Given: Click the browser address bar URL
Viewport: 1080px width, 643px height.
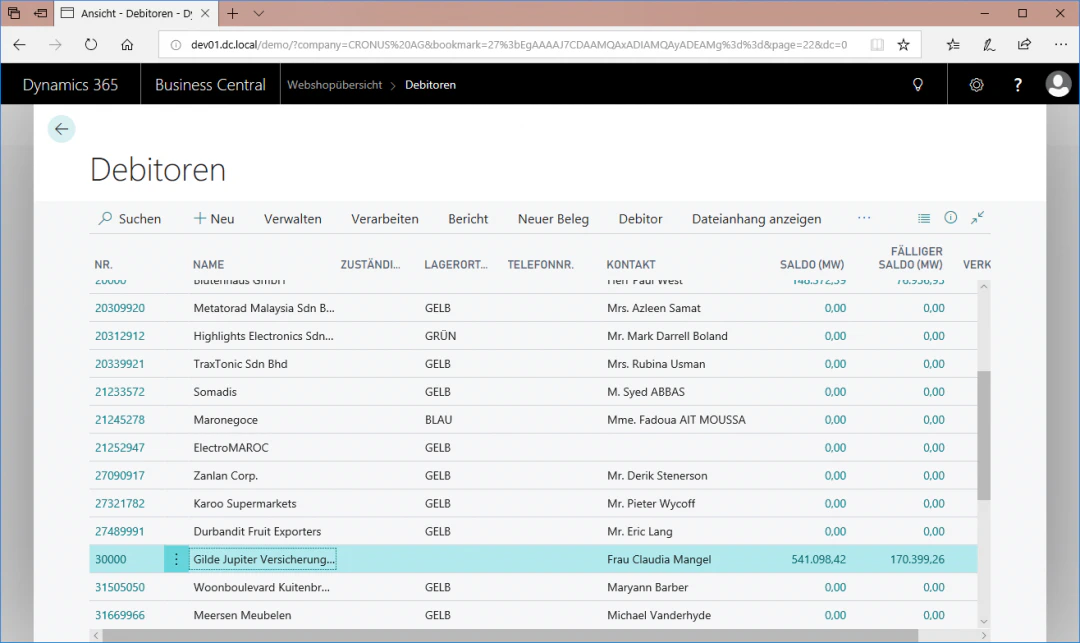Looking at the screenshot, I should pos(519,45).
